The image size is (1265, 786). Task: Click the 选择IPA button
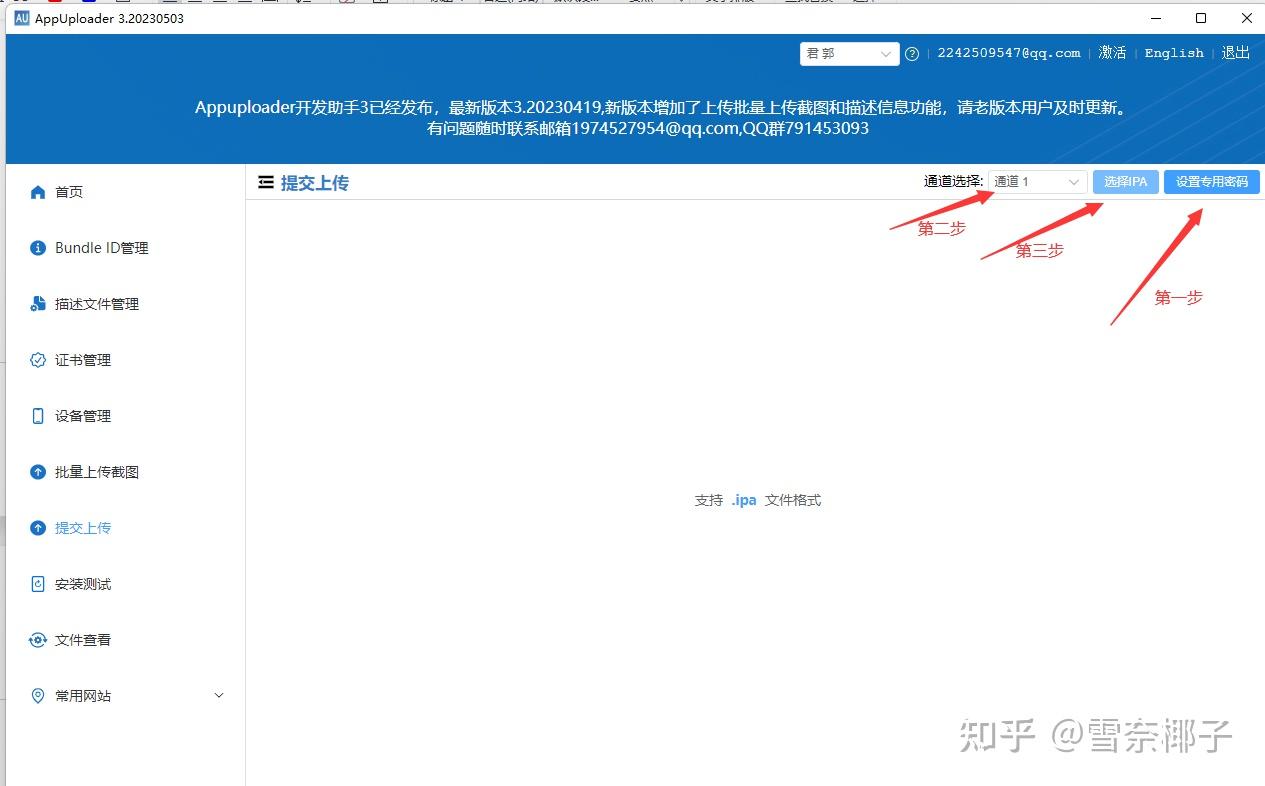pyautogui.click(x=1125, y=181)
